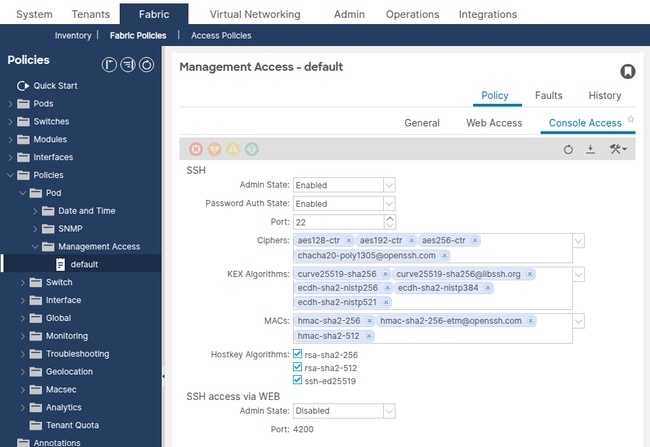The image size is (650, 447).
Task: Click the second Policies panel header icon
Action: pos(128,65)
